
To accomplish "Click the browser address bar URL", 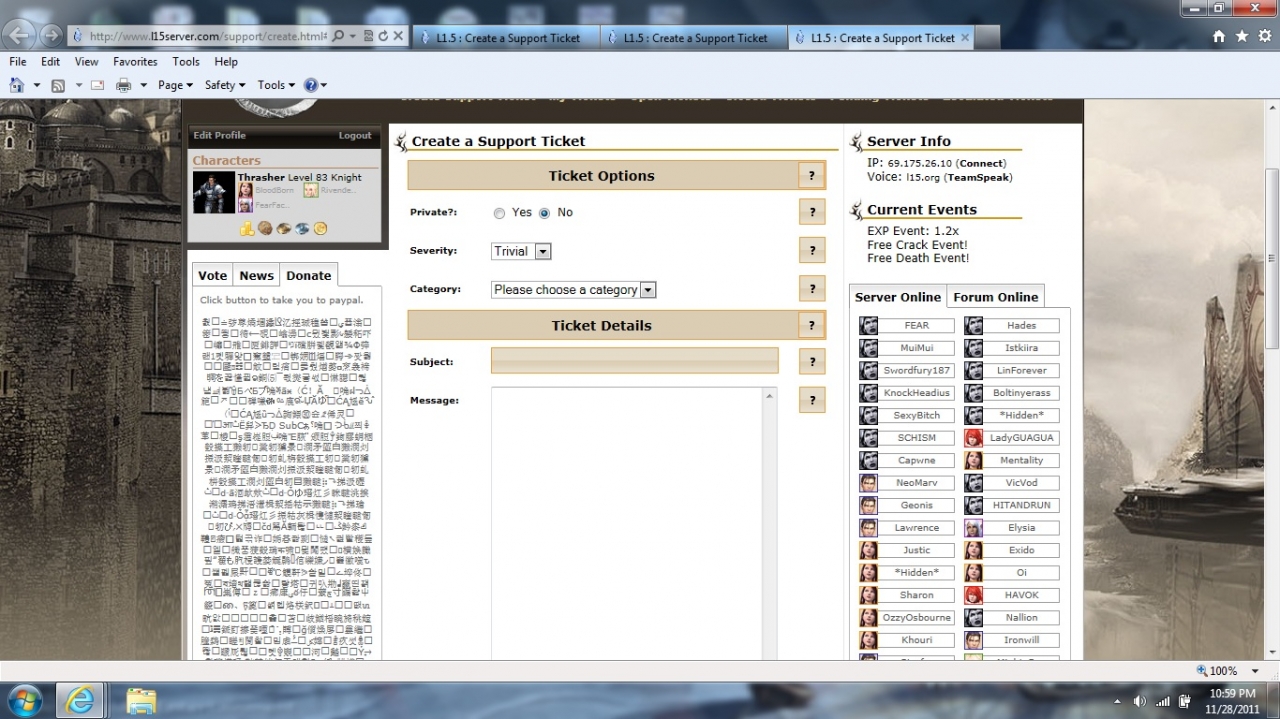I will (x=206, y=36).
